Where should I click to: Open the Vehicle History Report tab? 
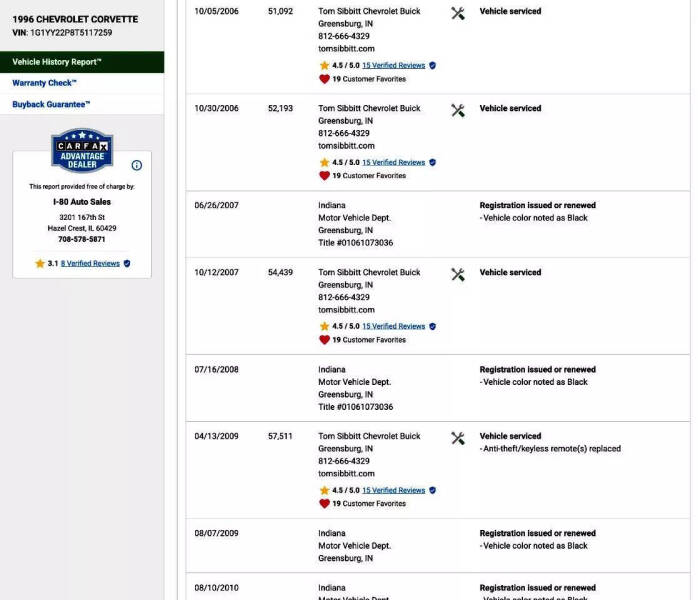click(x=57, y=62)
